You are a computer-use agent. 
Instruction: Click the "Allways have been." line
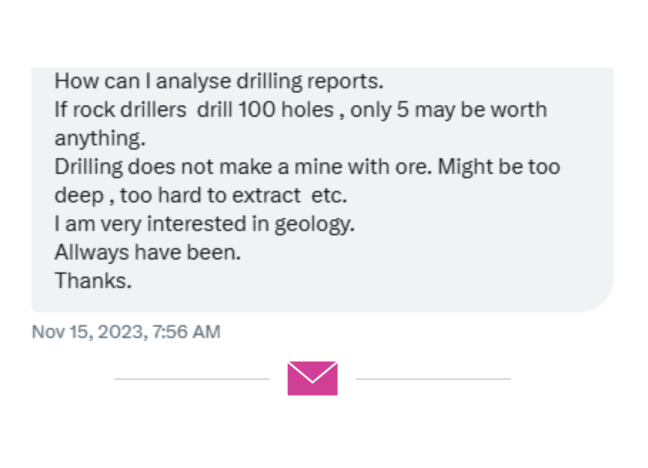[x=147, y=253]
